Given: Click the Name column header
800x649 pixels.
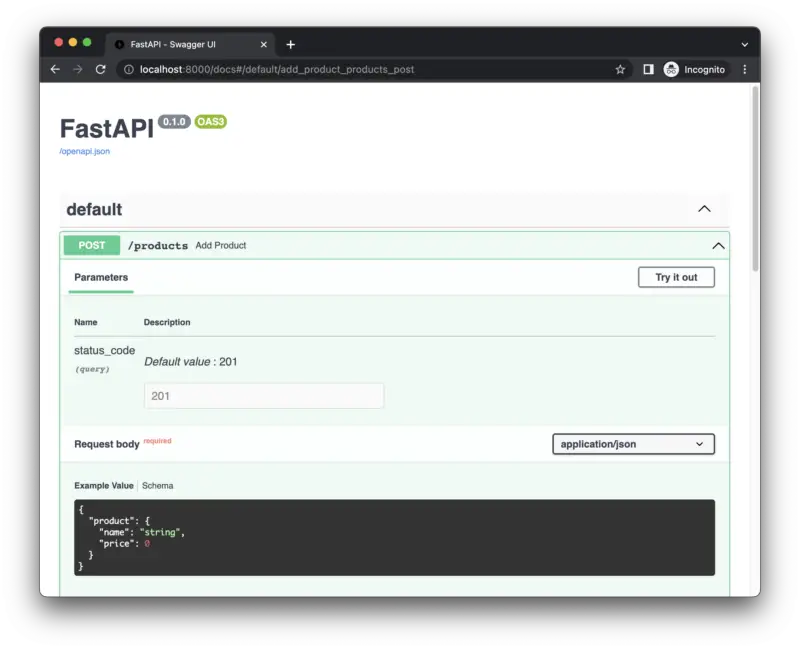Looking at the screenshot, I should coord(86,322).
